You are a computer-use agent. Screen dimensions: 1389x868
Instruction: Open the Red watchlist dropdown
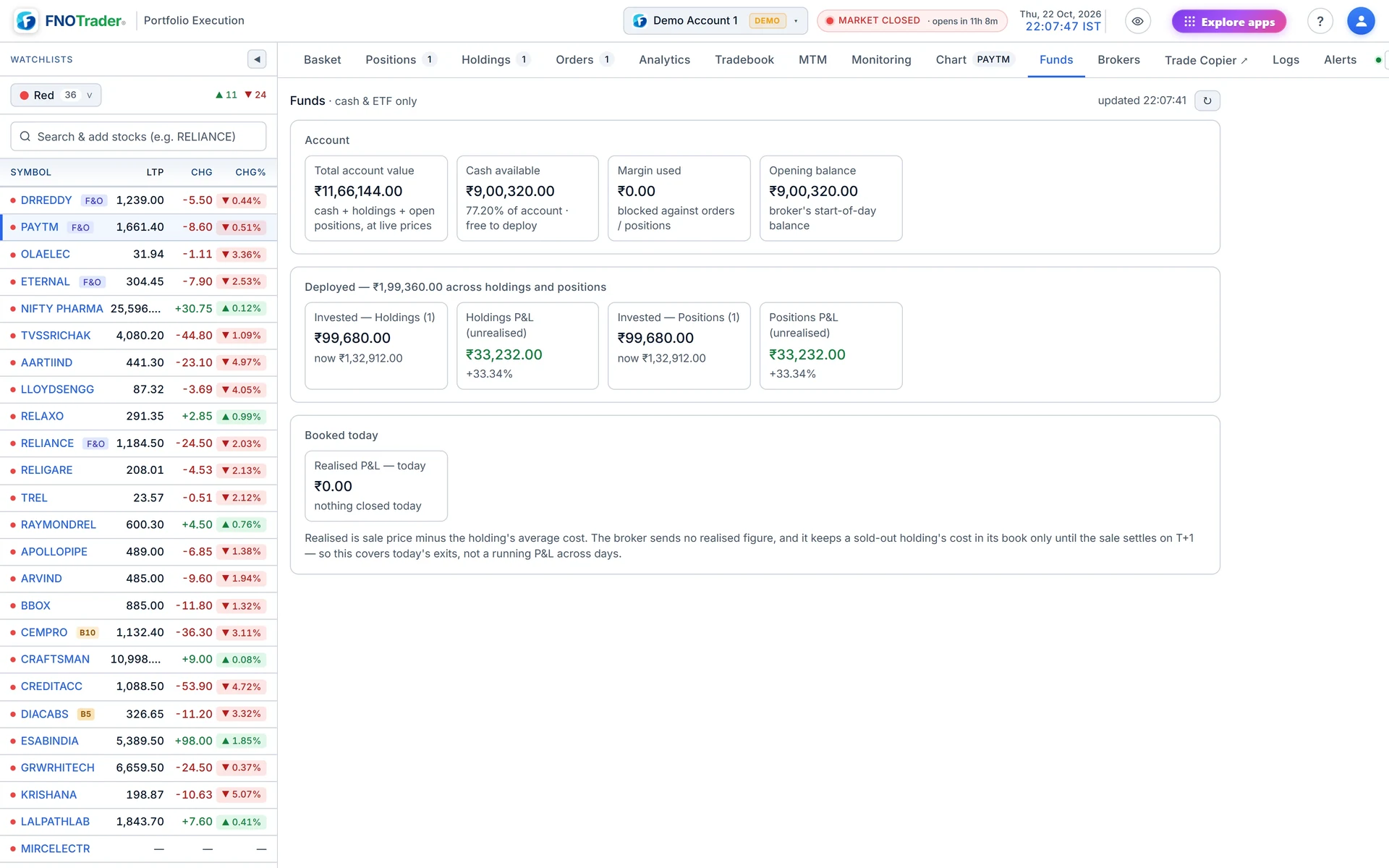(56, 95)
